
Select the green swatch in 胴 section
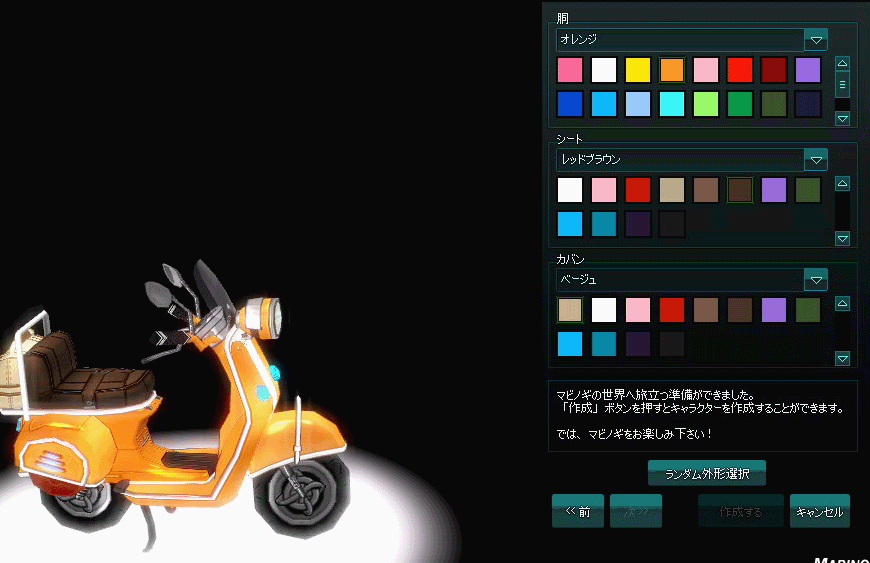coord(740,104)
